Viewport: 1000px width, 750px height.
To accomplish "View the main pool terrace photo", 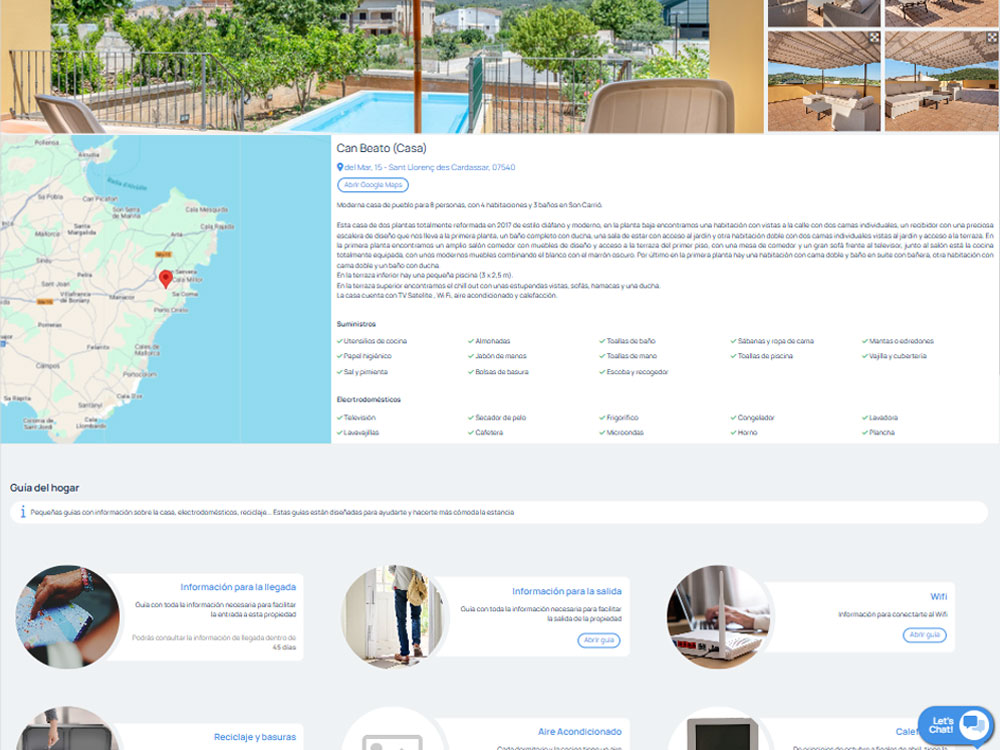I will point(381,66).
